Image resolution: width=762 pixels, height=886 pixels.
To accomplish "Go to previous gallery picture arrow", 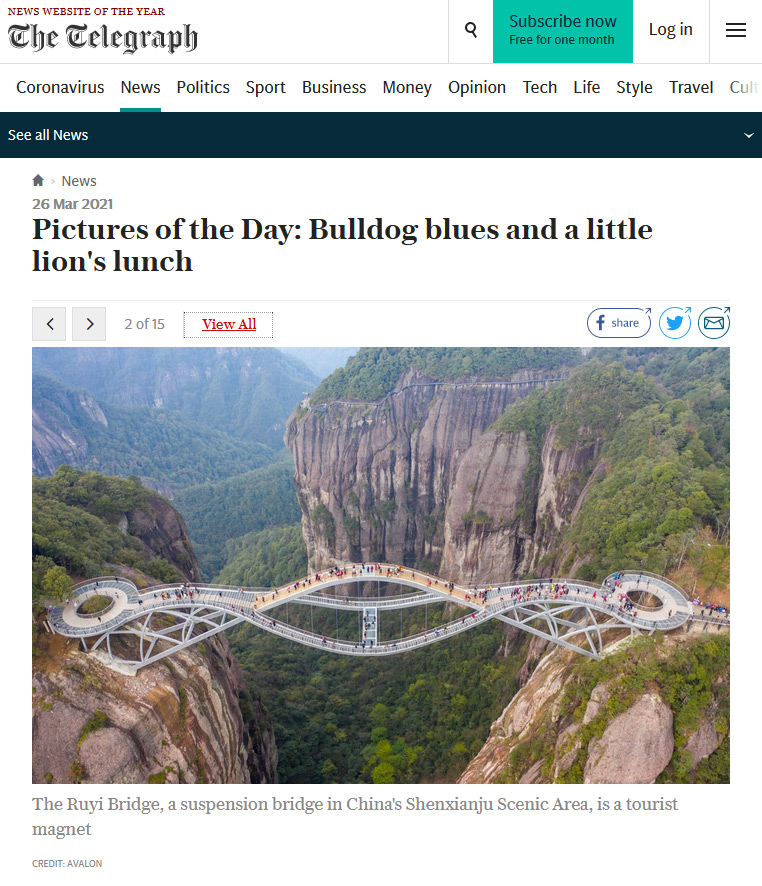I will (x=49, y=324).
